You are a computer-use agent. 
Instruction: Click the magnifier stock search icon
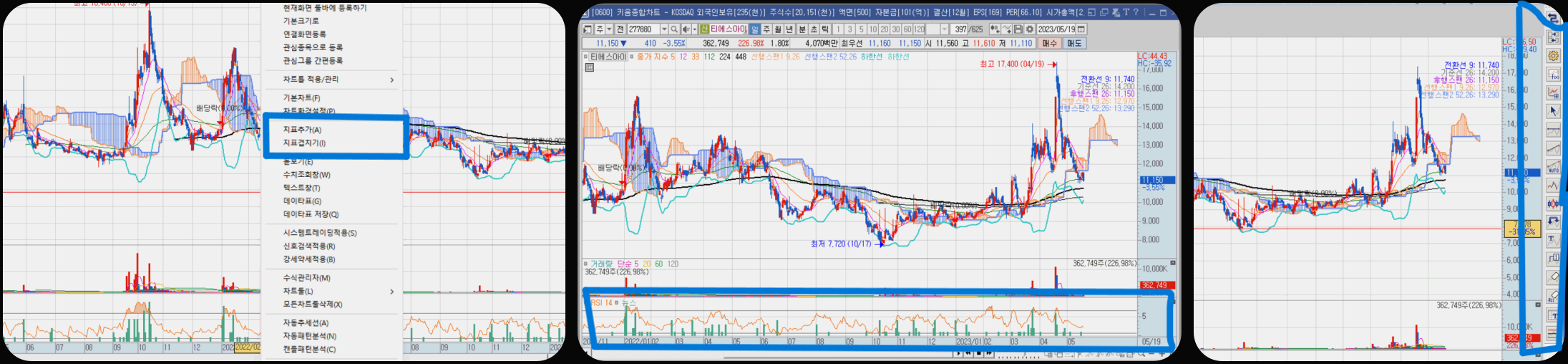pos(674,29)
